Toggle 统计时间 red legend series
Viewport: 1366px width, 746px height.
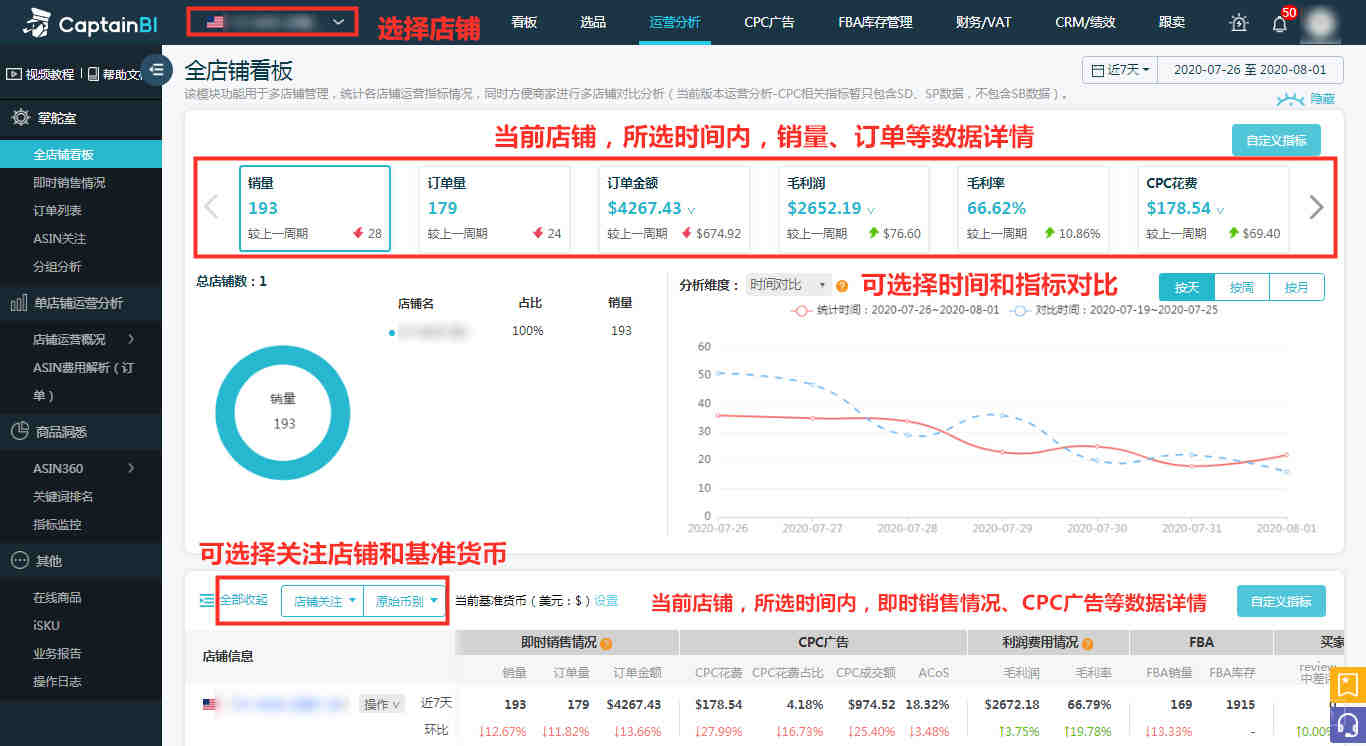pos(895,311)
